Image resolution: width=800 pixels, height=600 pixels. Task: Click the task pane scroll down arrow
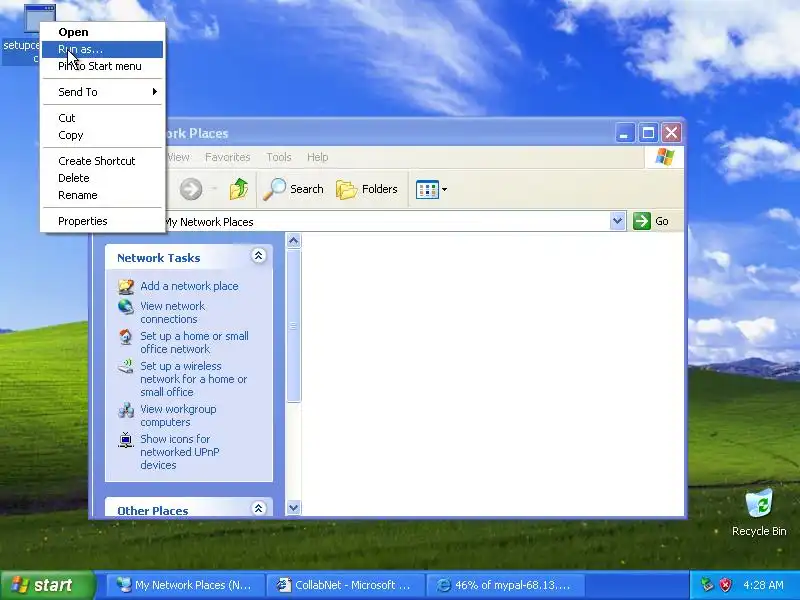click(x=293, y=508)
